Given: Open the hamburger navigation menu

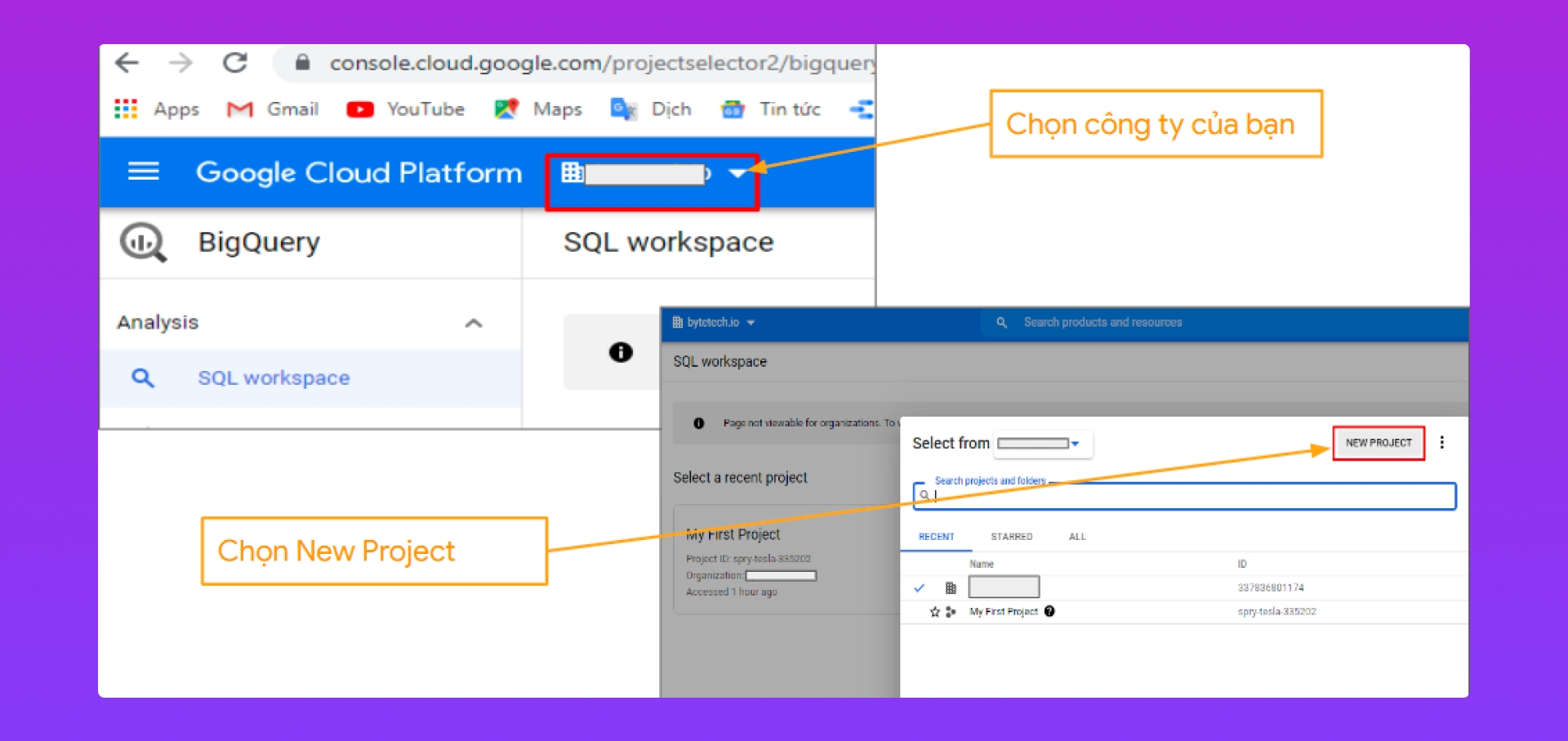Looking at the screenshot, I should point(144,172).
